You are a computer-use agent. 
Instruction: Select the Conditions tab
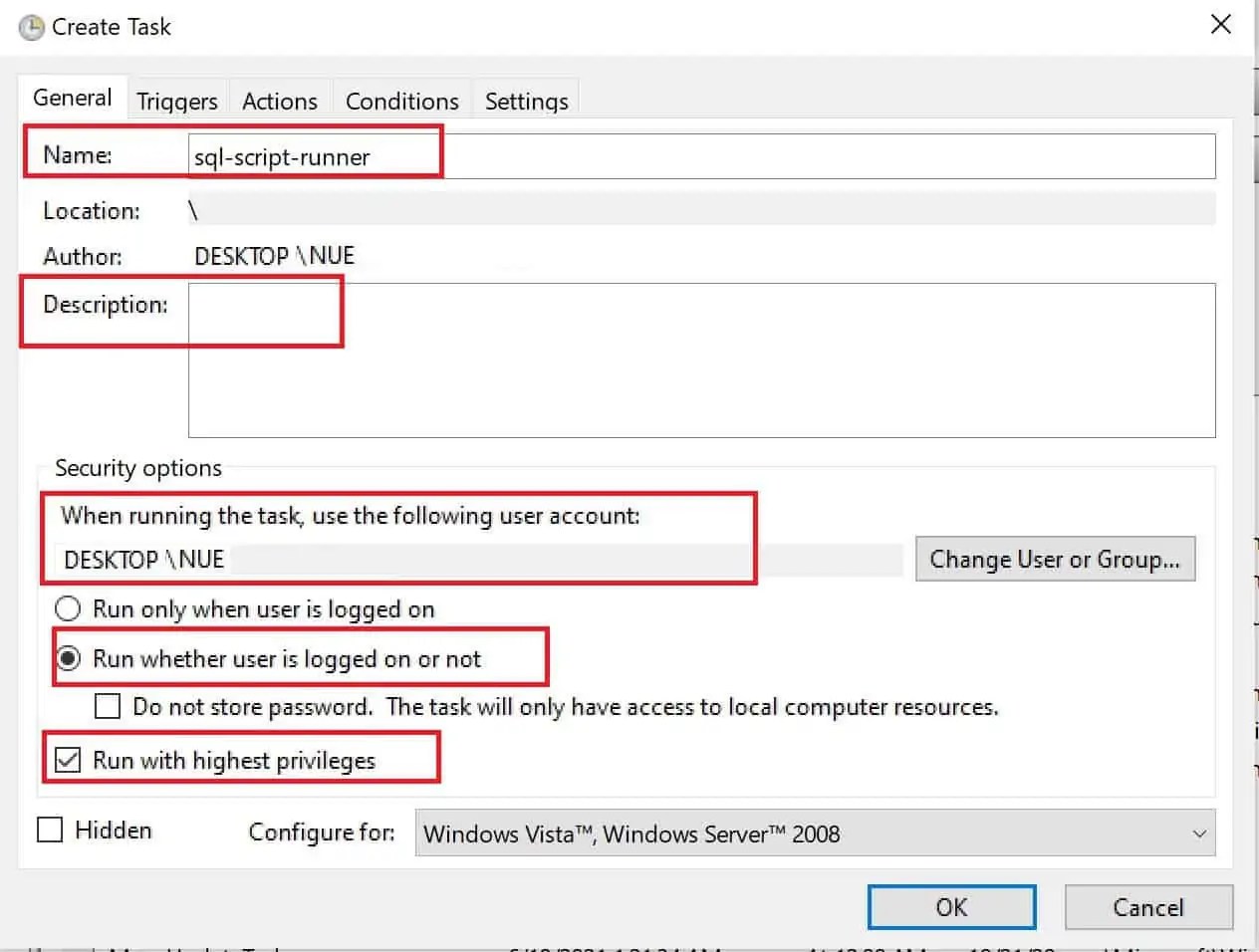[x=400, y=100]
